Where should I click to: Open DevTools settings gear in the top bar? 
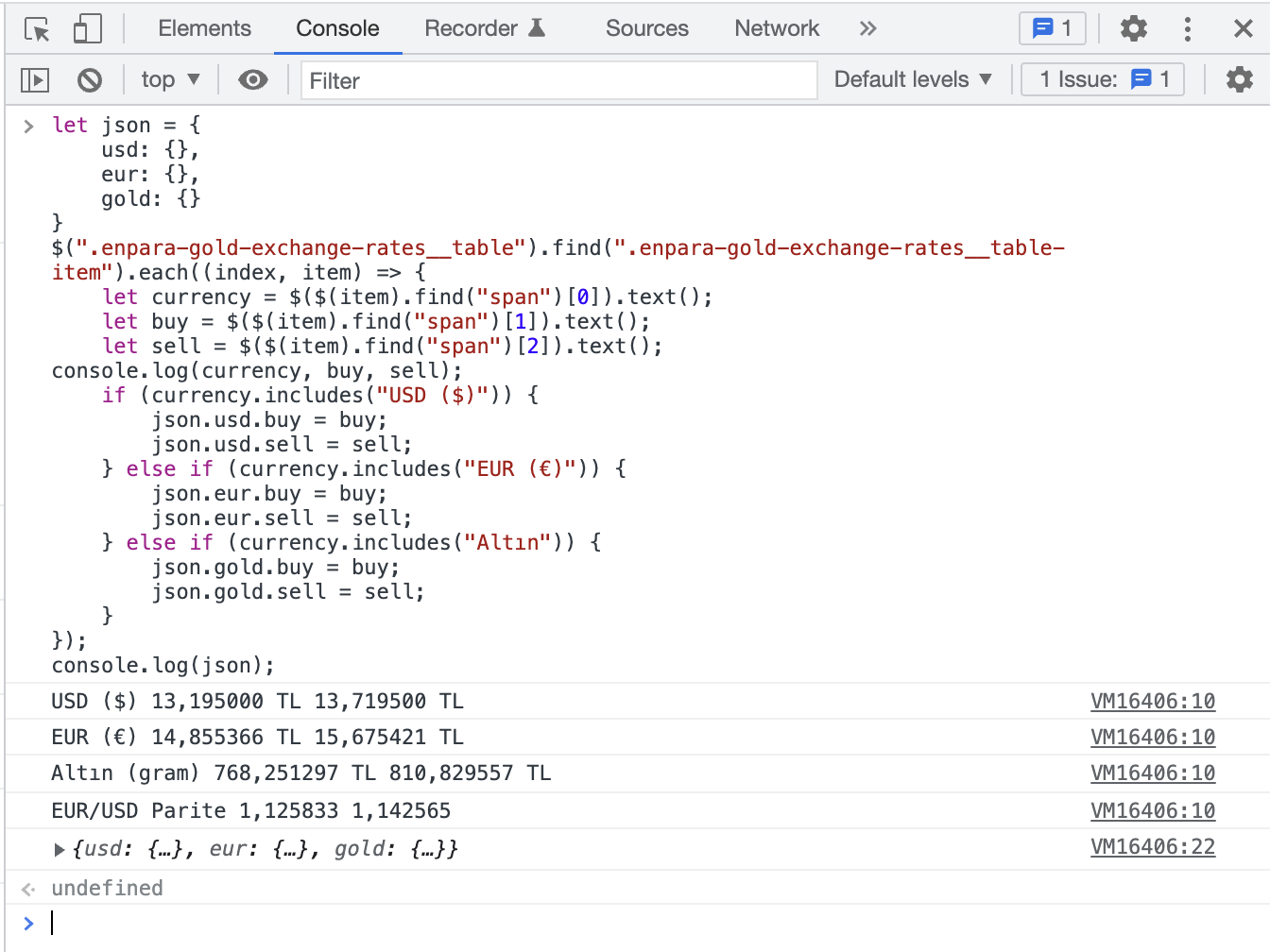[1133, 28]
